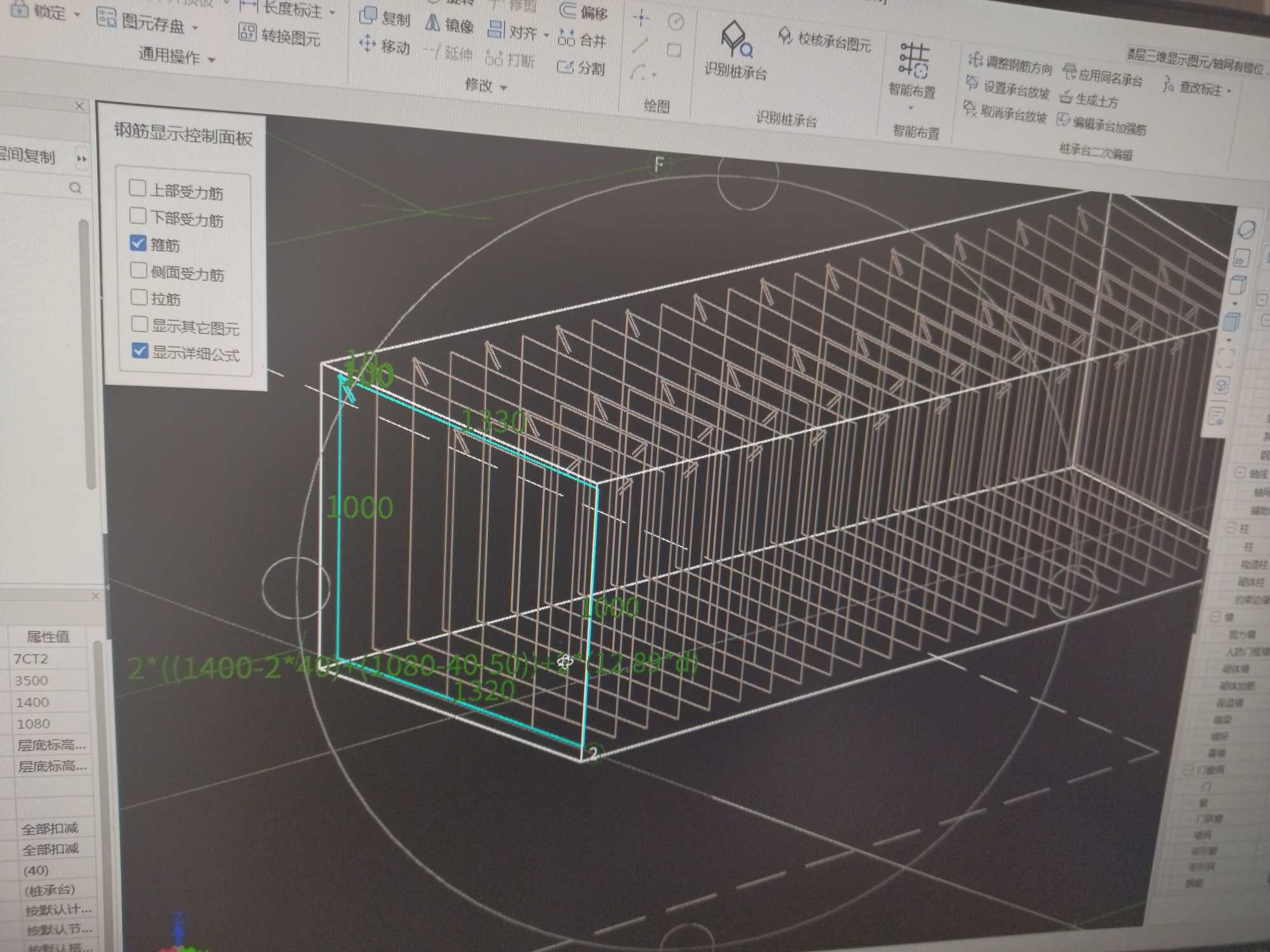This screenshot has width=1270, height=952.
Task: Open the 智能布置 dropdown arrow
Action: 911,109
